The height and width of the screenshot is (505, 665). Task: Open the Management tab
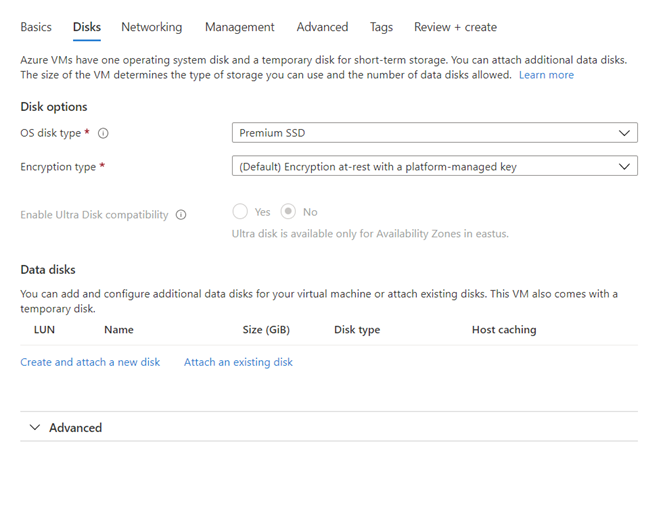[x=240, y=27]
